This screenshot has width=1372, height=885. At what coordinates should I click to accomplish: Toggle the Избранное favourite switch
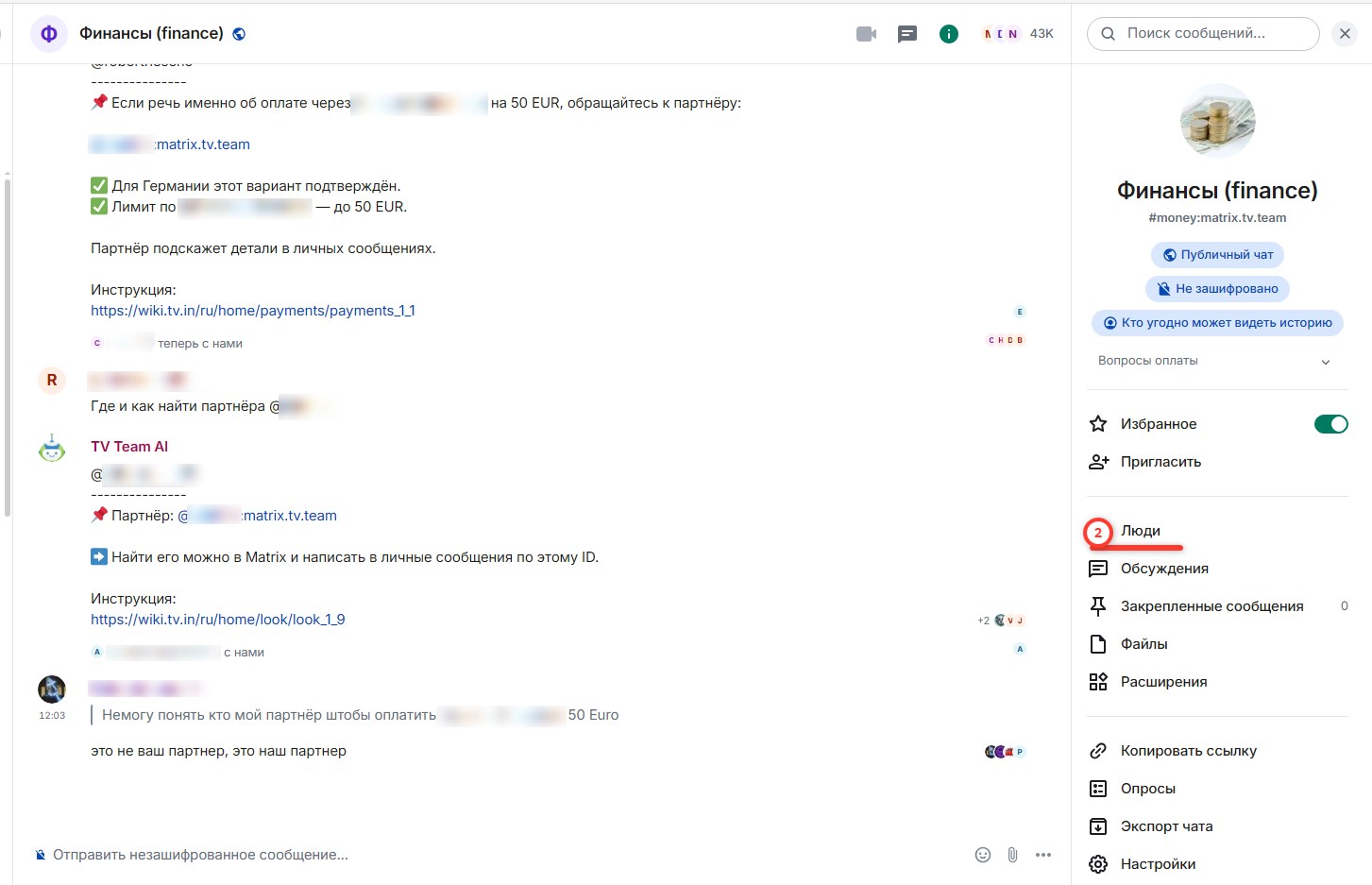tap(1330, 424)
